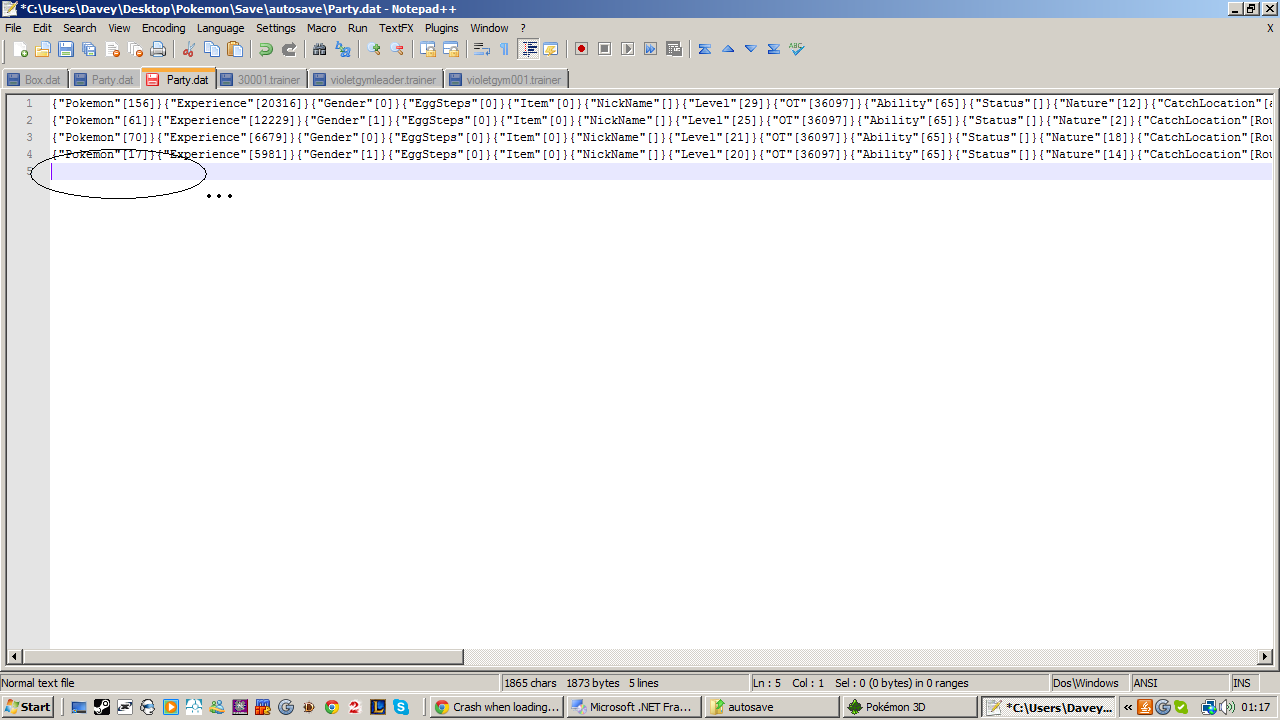Switch to the Box.dat tab
1280x720 pixels.
pos(35,79)
